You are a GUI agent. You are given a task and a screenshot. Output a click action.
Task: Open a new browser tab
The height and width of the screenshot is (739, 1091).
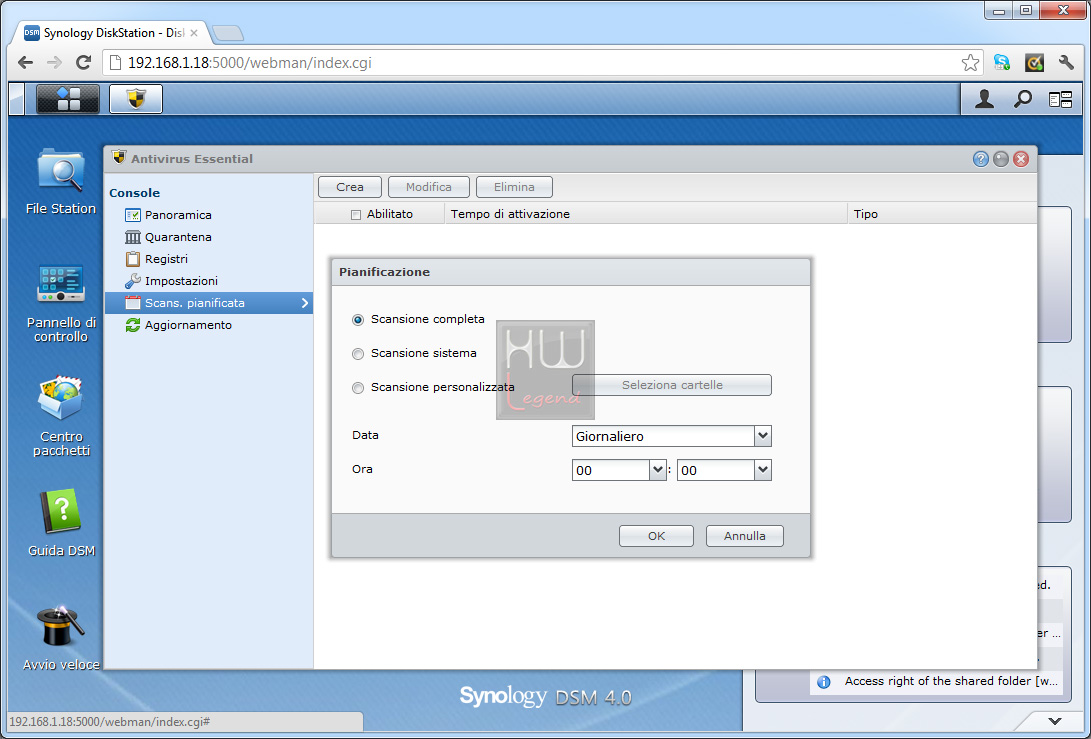point(228,33)
